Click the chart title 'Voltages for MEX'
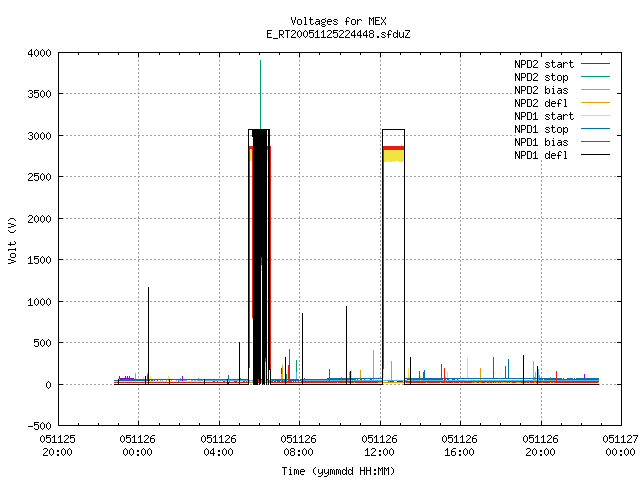Image resolution: width=640 pixels, height=480 pixels. [338, 21]
